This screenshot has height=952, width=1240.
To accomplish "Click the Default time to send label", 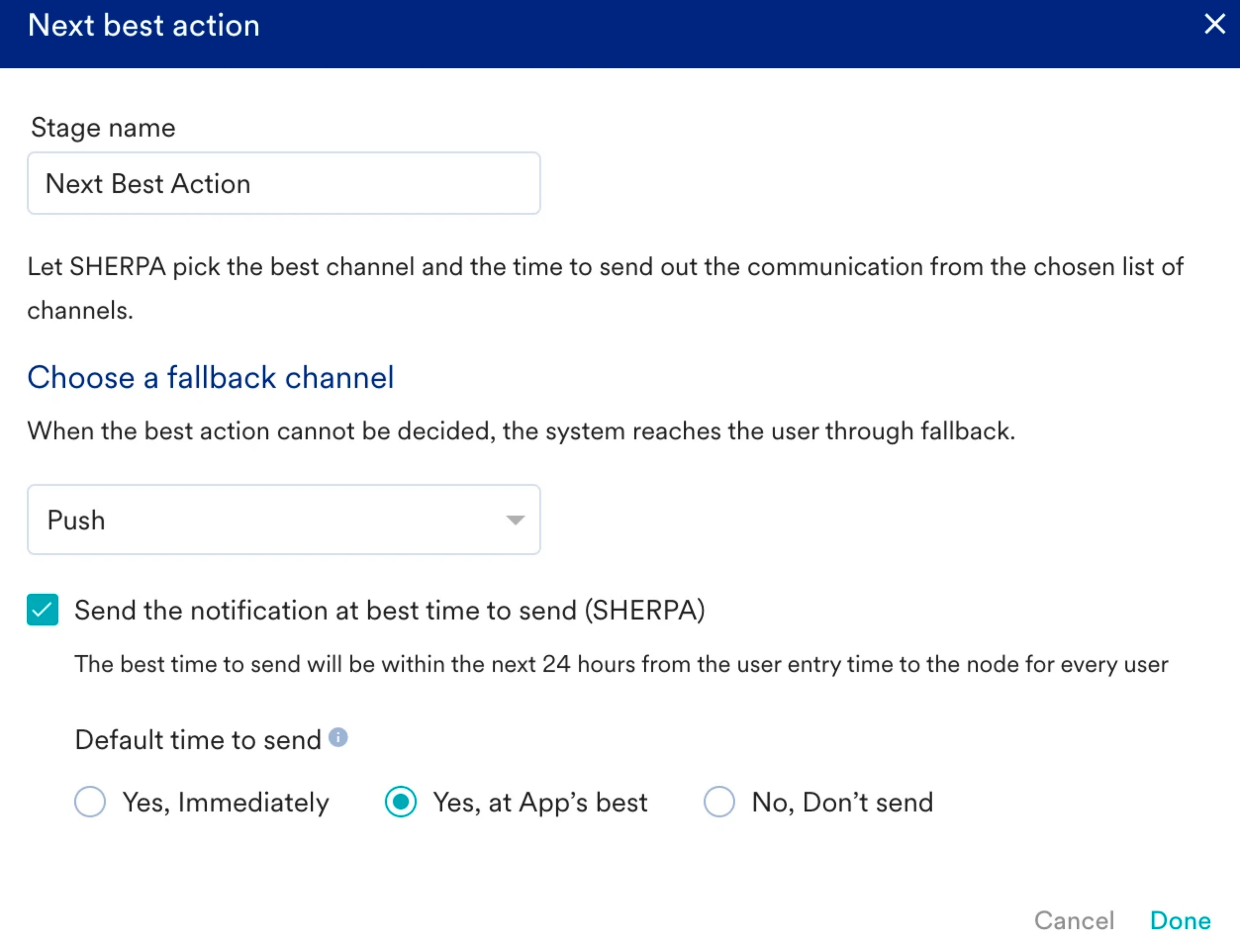I will (x=198, y=740).
